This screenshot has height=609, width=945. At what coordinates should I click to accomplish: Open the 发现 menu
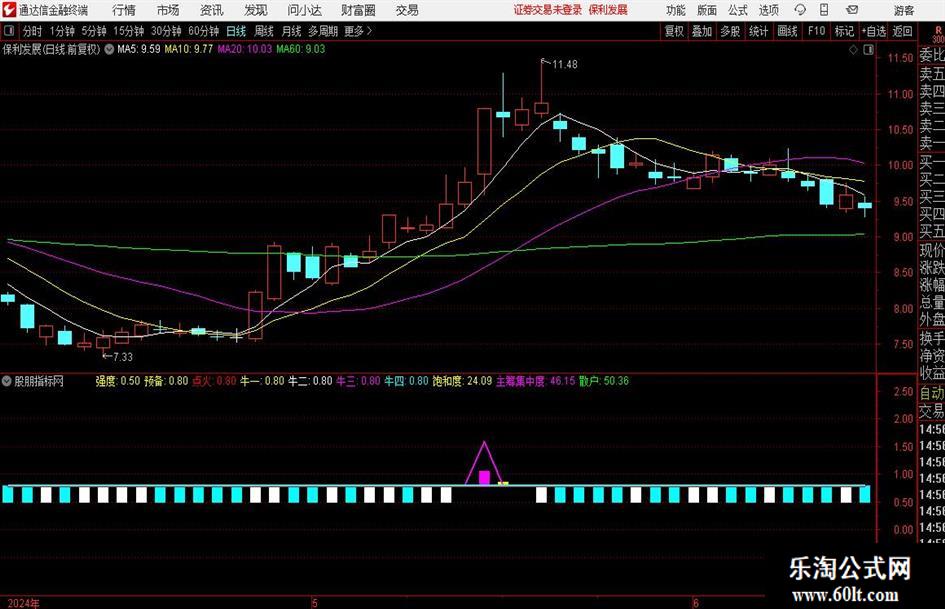[256, 10]
